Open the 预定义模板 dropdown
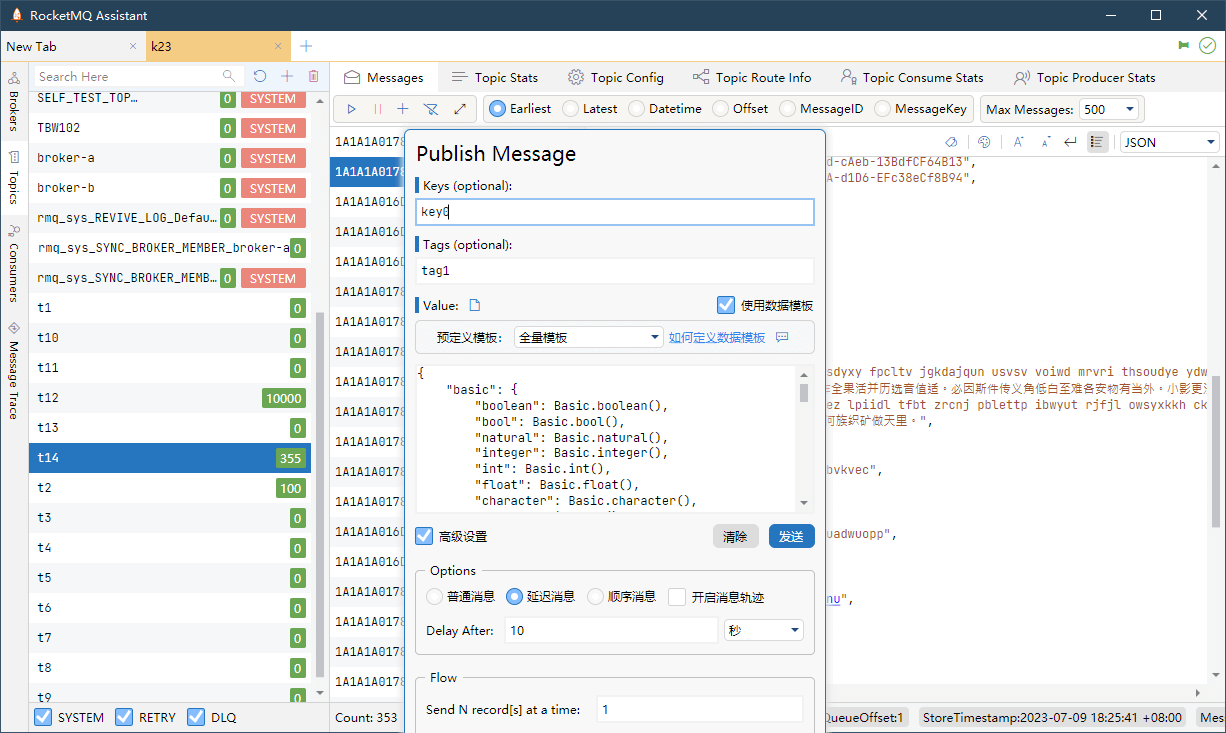1226x733 pixels. click(588, 337)
